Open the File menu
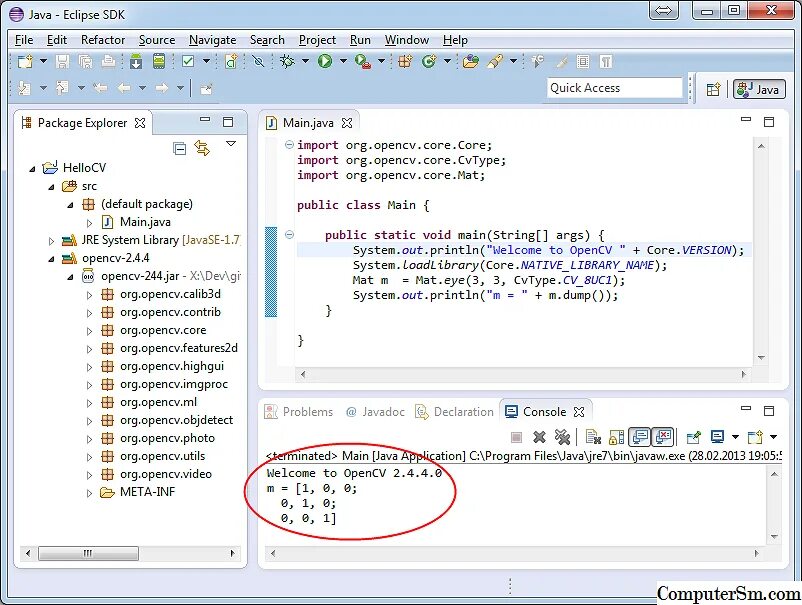Image resolution: width=802 pixels, height=605 pixels. (x=24, y=40)
